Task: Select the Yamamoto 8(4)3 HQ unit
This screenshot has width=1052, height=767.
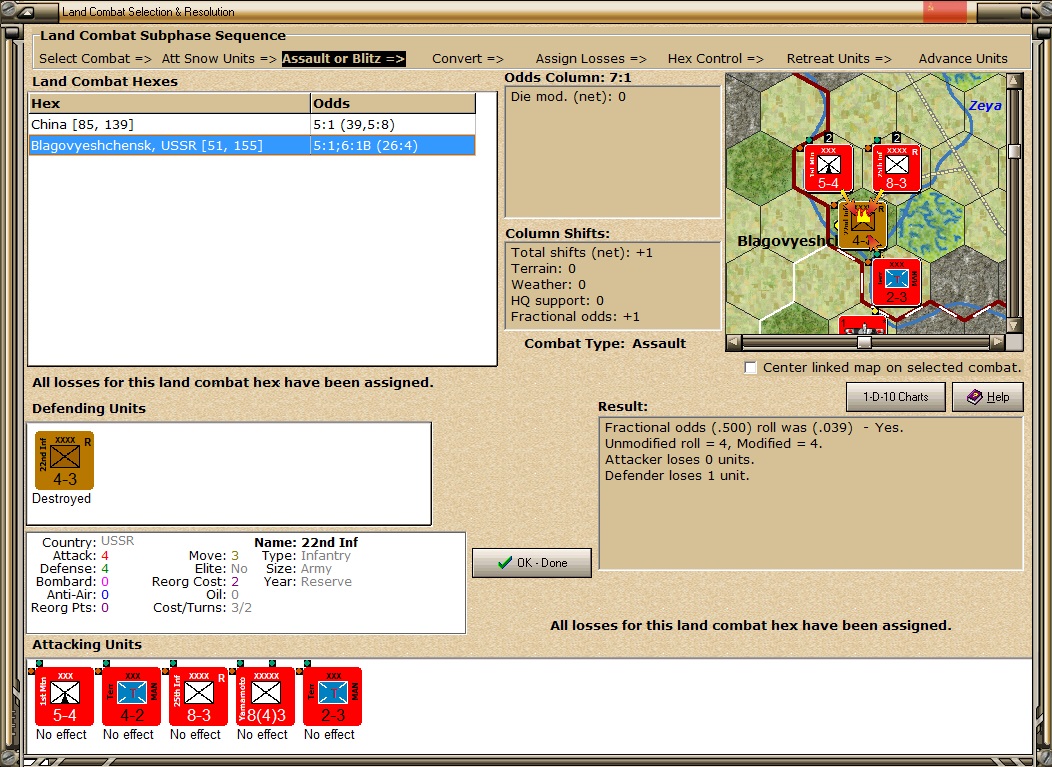Action: click(x=266, y=697)
